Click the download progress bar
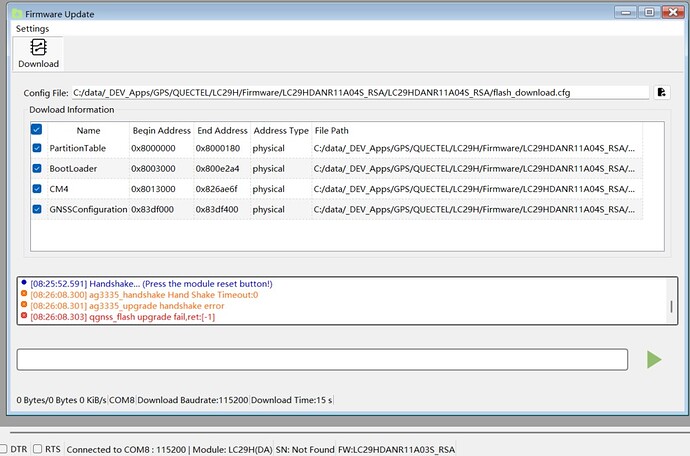This screenshot has height=456, width=690. [x=322, y=359]
